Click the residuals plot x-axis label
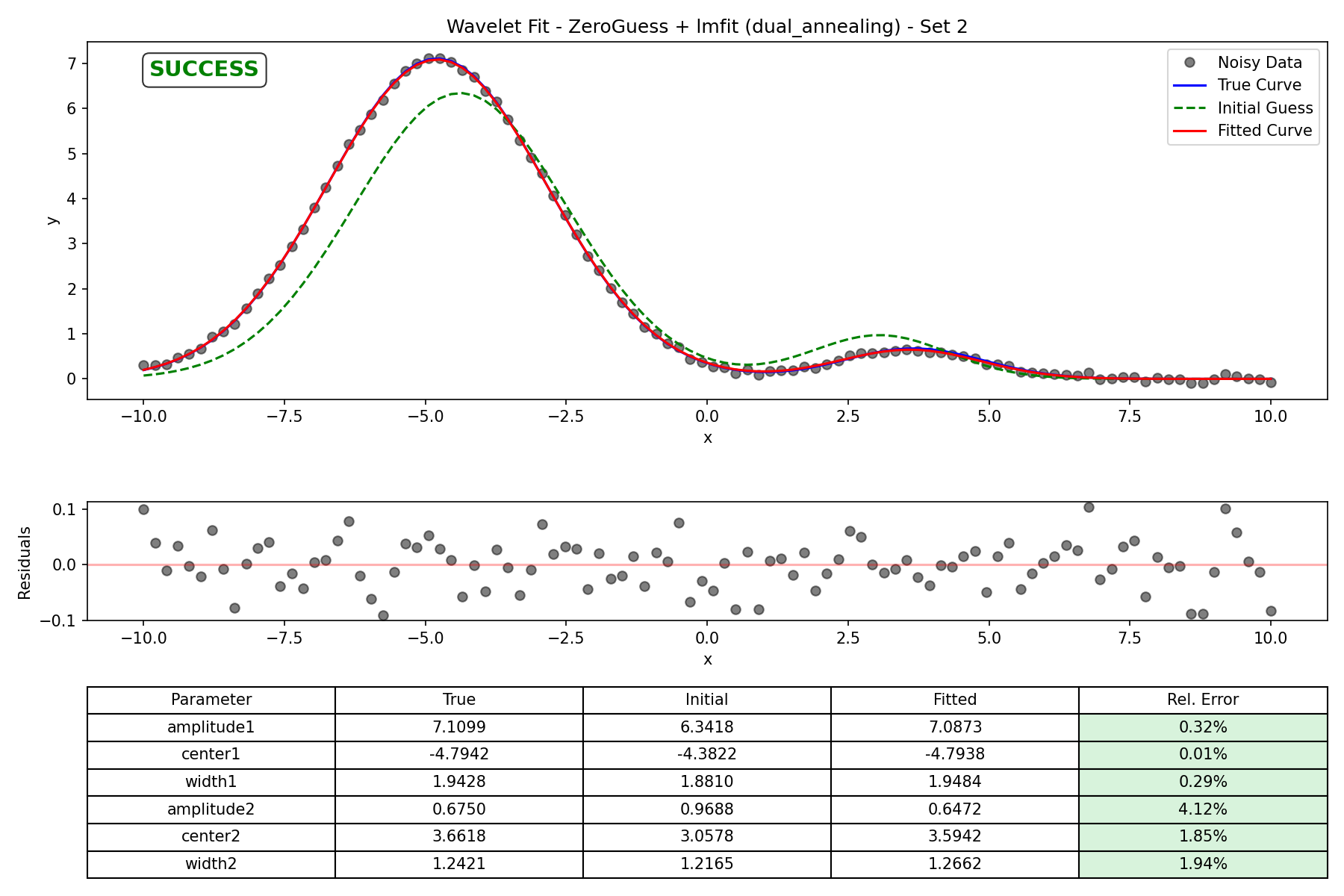This screenshot has height=896, width=1344. coord(707,660)
